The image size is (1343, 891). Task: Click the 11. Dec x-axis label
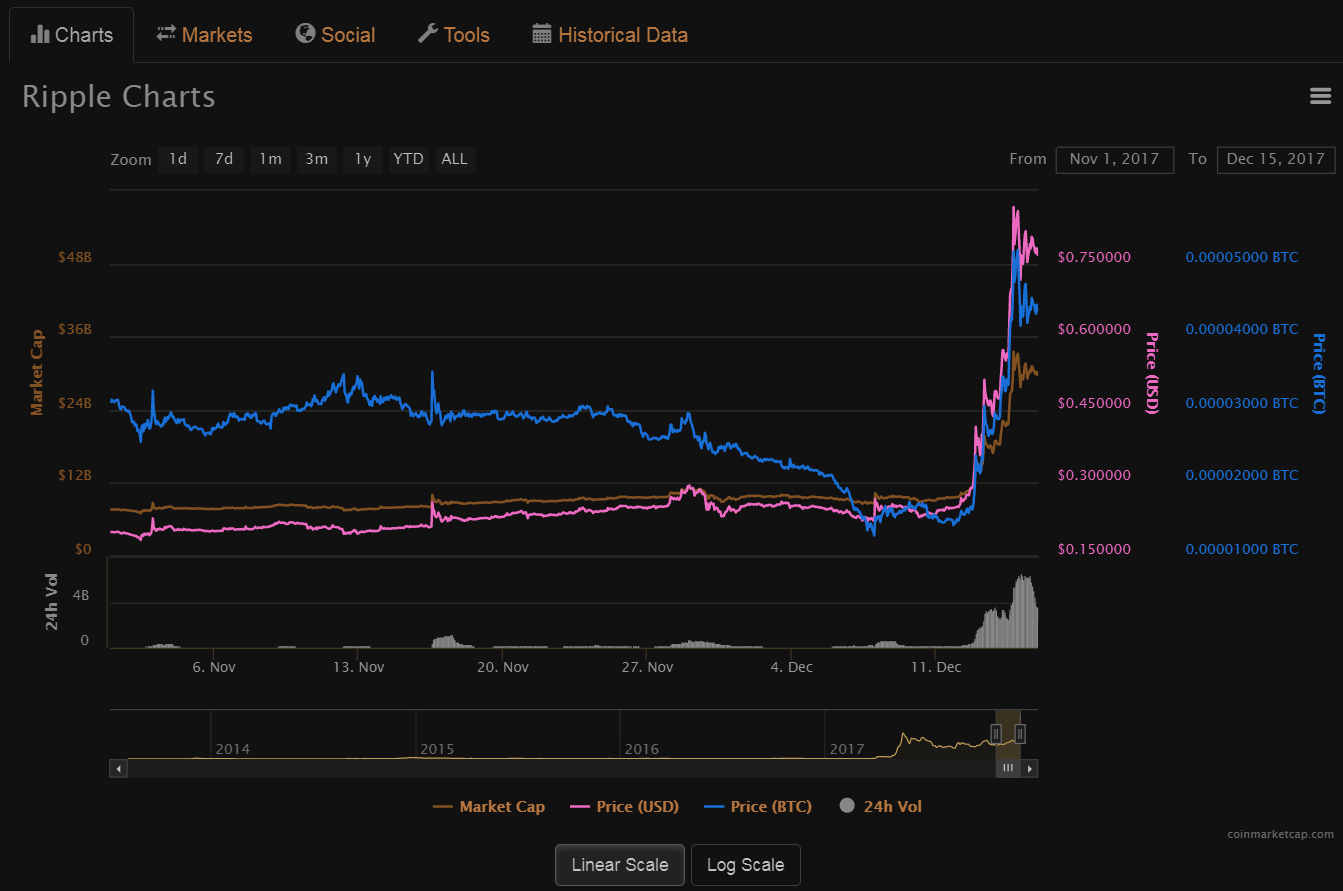click(x=936, y=667)
